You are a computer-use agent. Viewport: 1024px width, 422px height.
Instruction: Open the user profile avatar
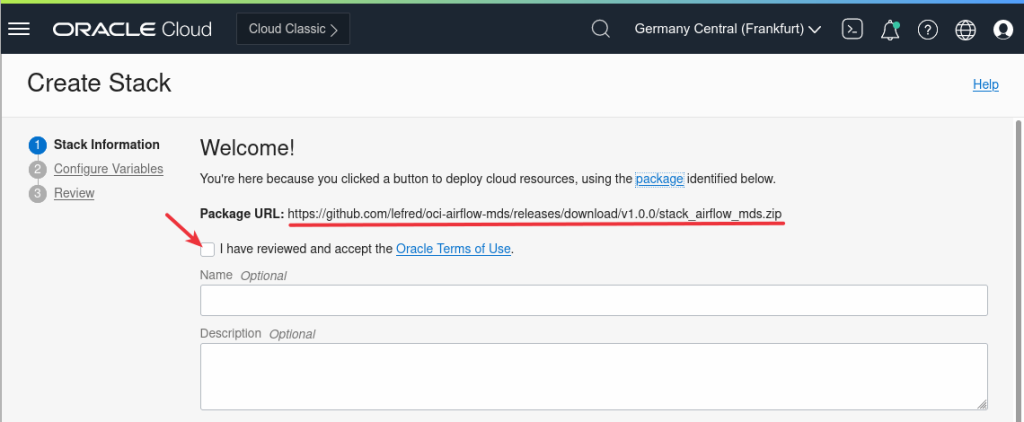1003,30
